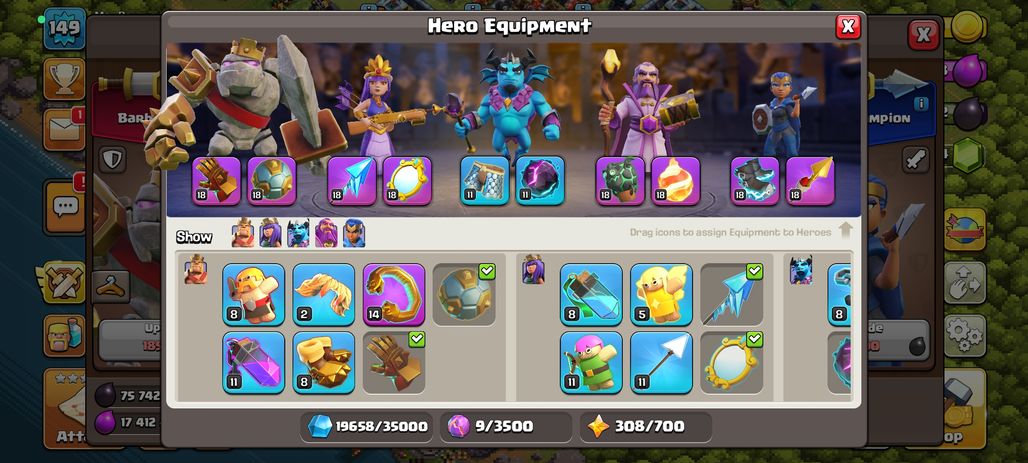1028x463 pixels.
Task: Open the Barbarian Puppet equipment, level 8
Action: [253, 294]
